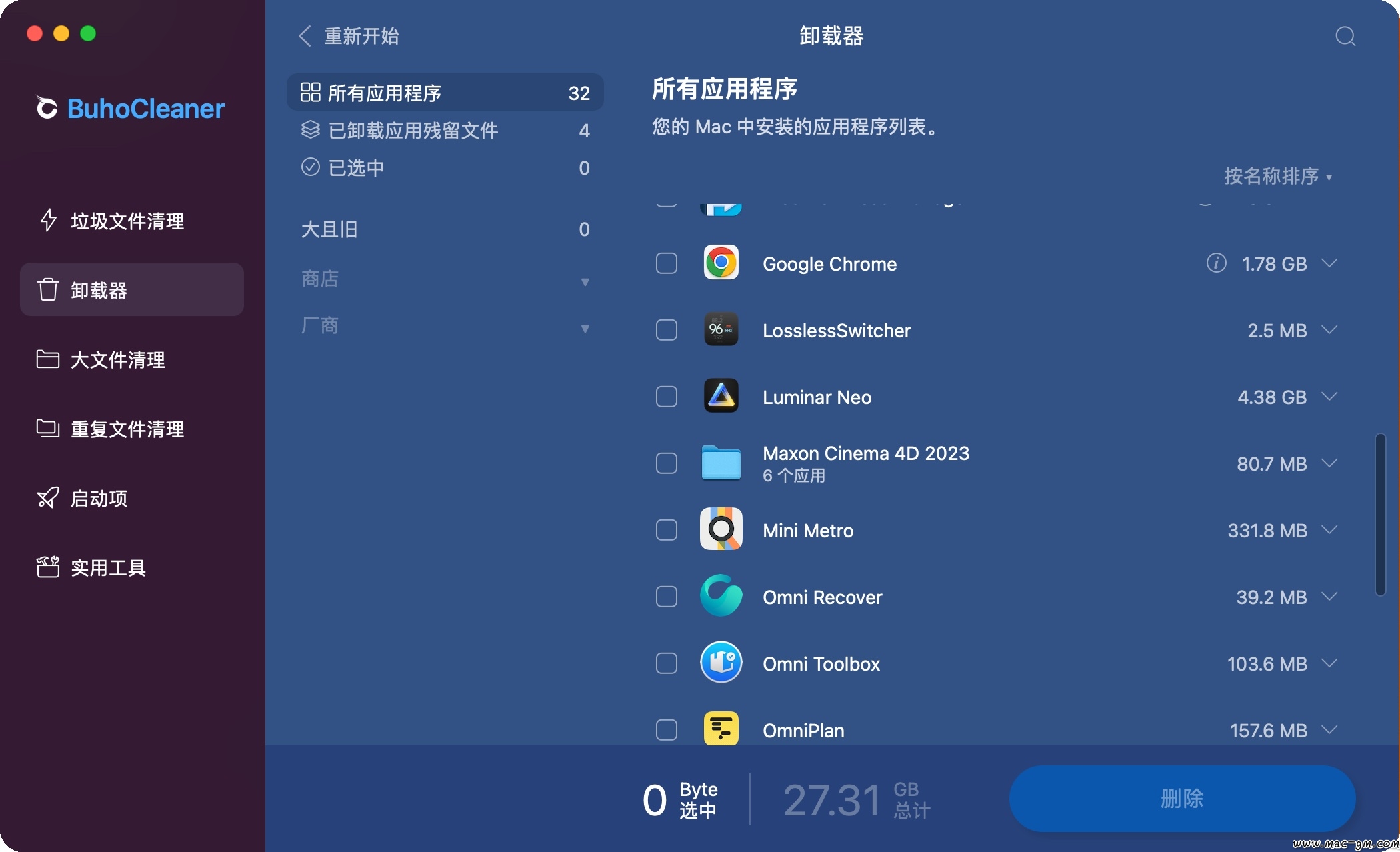
Task: Click the toolkit utilities icon
Action: point(47,567)
